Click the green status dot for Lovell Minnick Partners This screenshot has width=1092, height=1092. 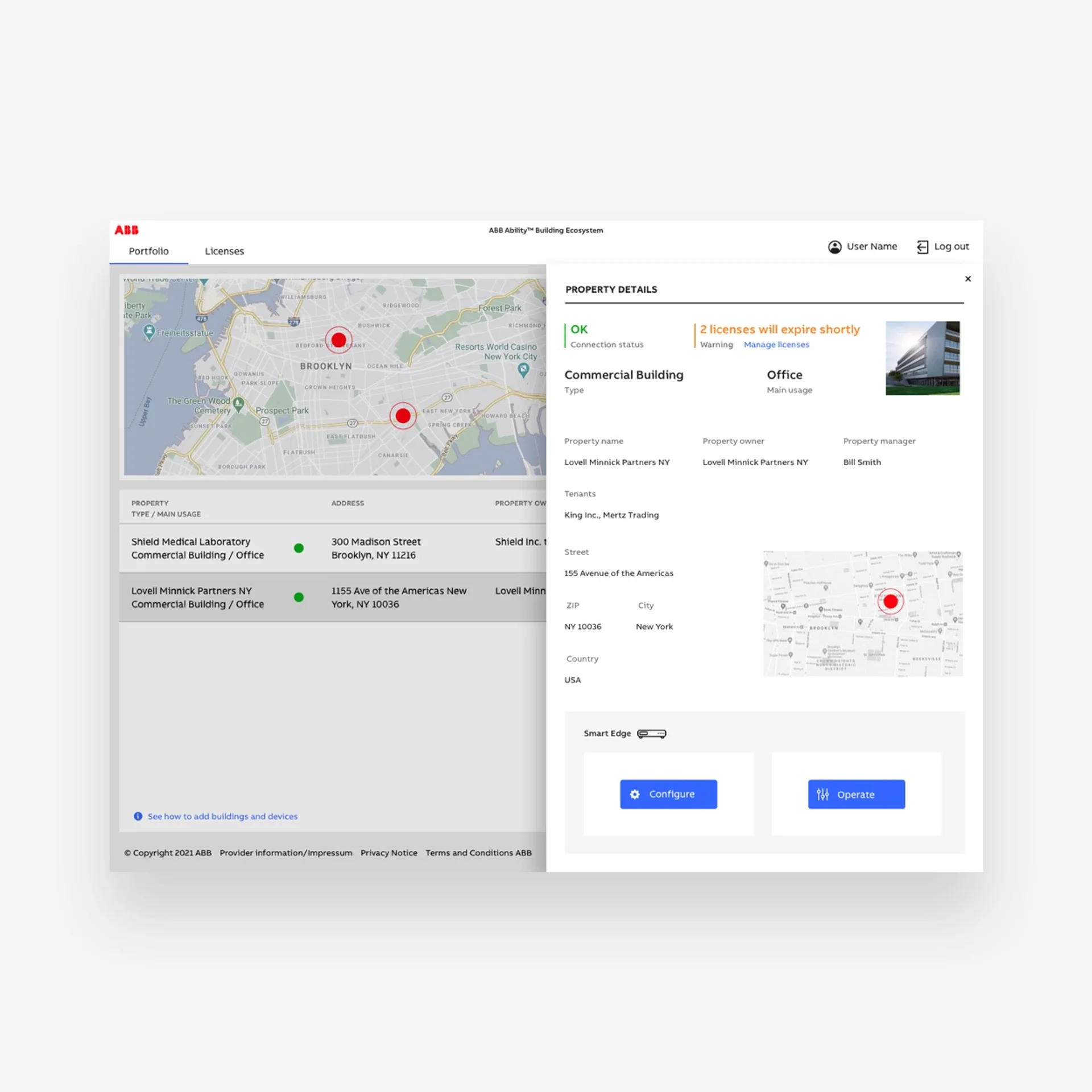(x=299, y=597)
